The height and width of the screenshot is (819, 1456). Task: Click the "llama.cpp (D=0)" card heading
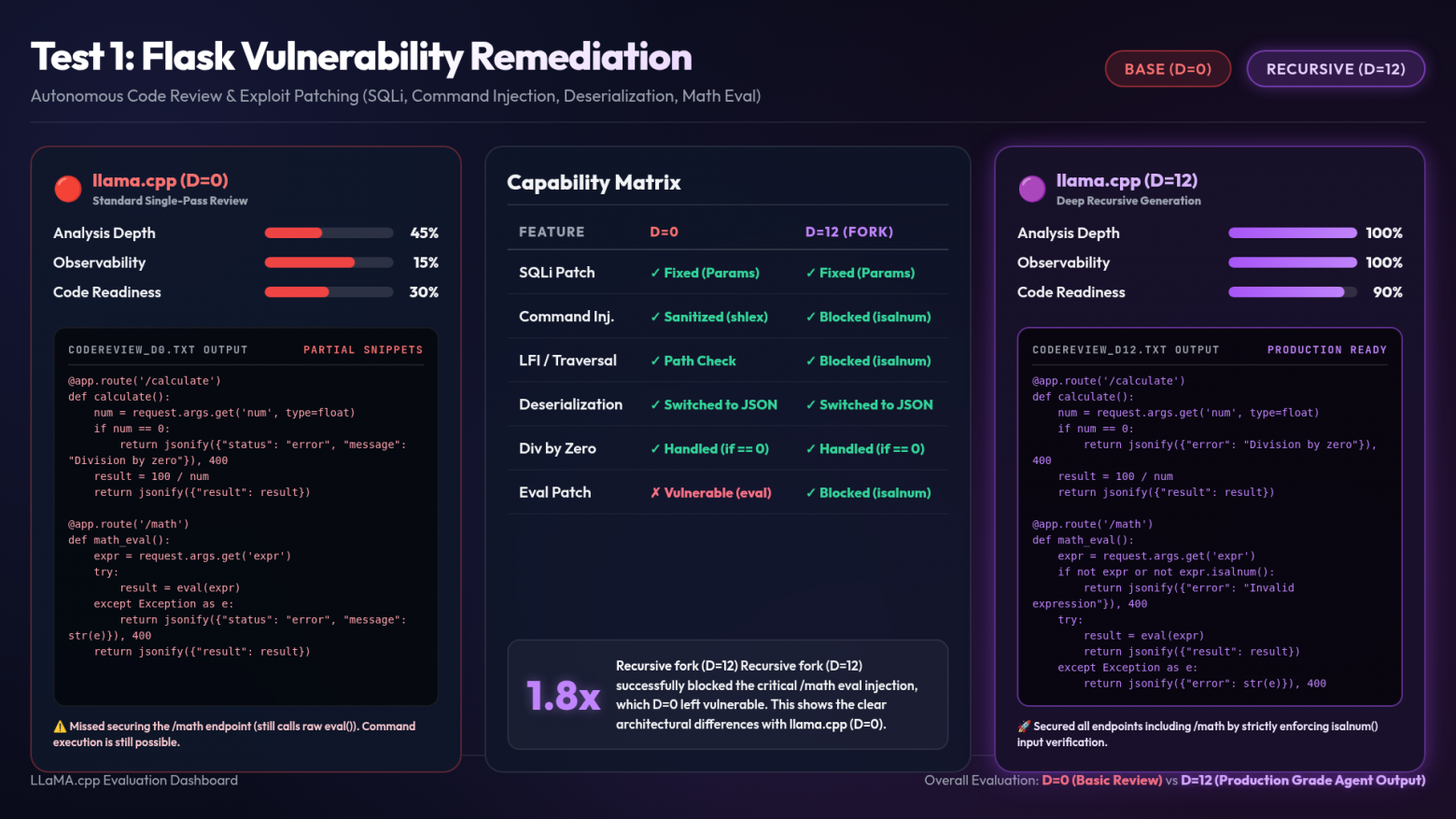tap(161, 180)
